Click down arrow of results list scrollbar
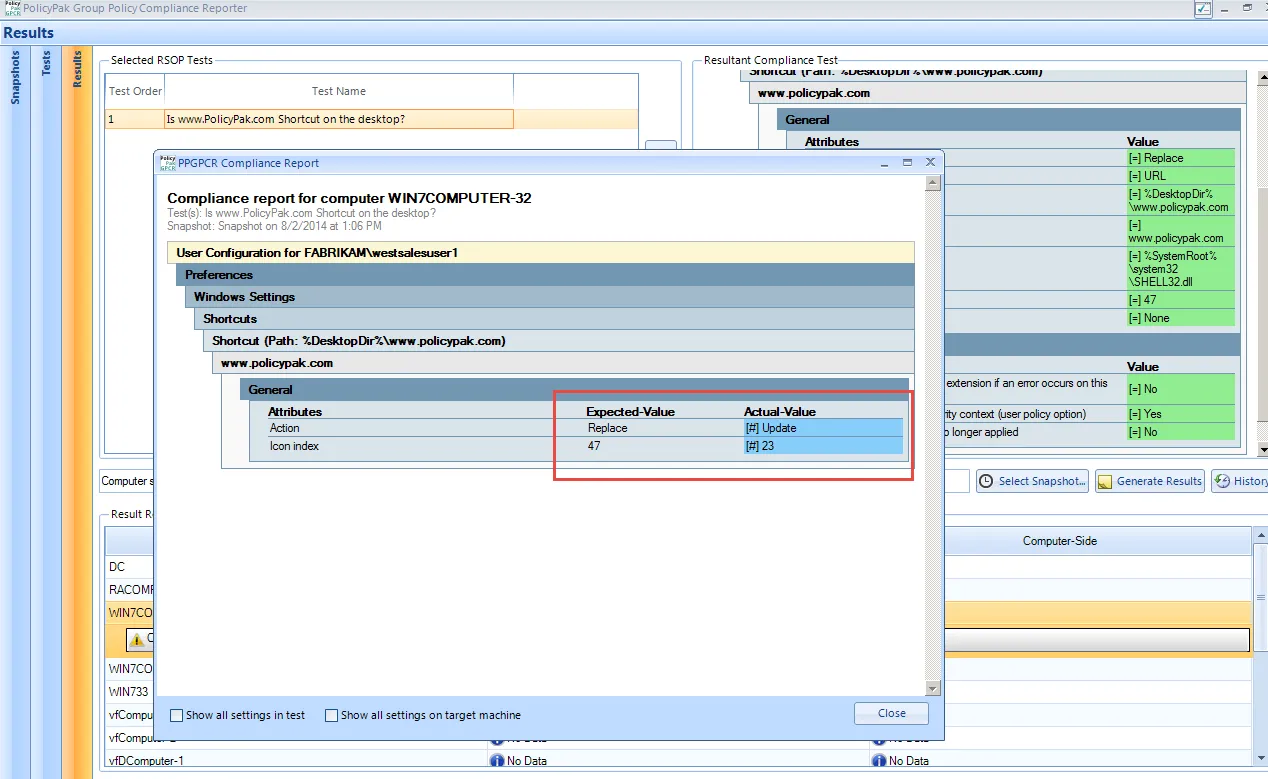Screen dimensions: 1268x779 point(1259,761)
